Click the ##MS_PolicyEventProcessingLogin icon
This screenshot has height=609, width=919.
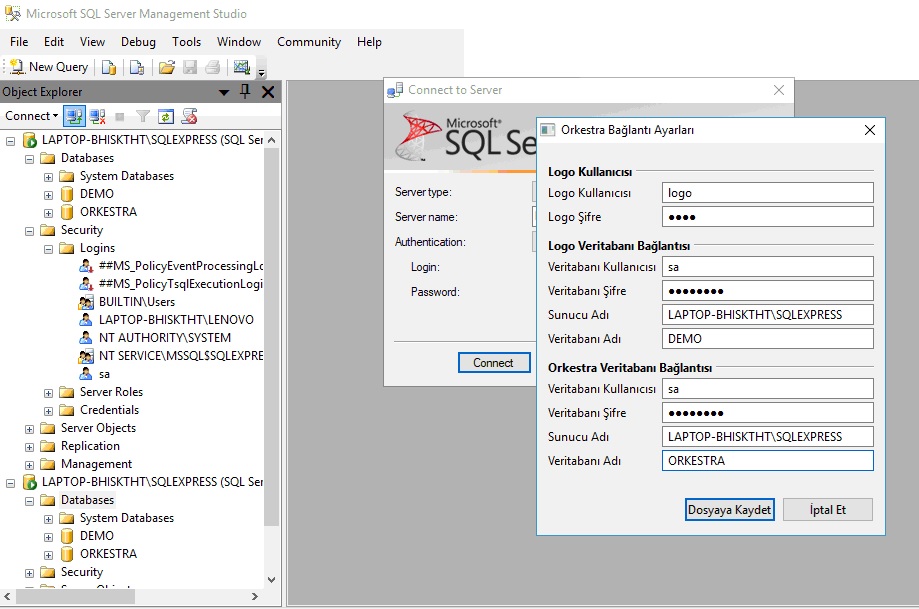86,266
